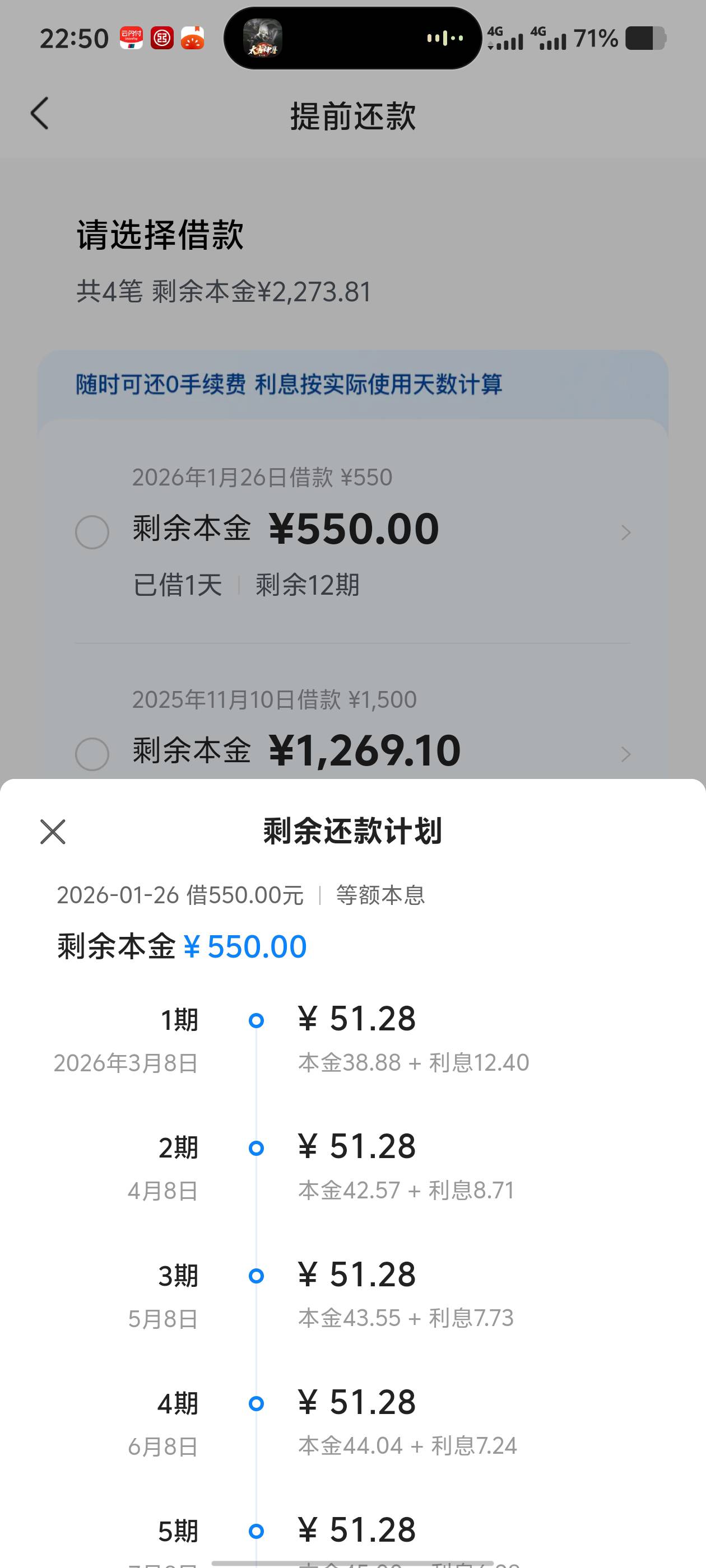The height and width of the screenshot is (1568, 706).
Task: Select the ¥1,269.10 loan radio button
Action: (92, 754)
